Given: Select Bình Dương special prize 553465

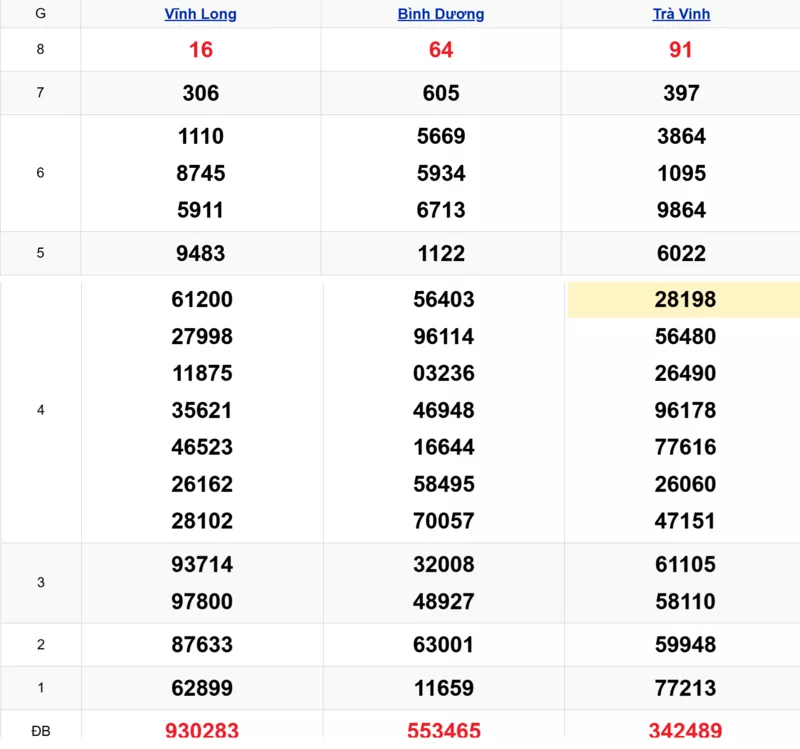Looking at the screenshot, I should 441,731.
